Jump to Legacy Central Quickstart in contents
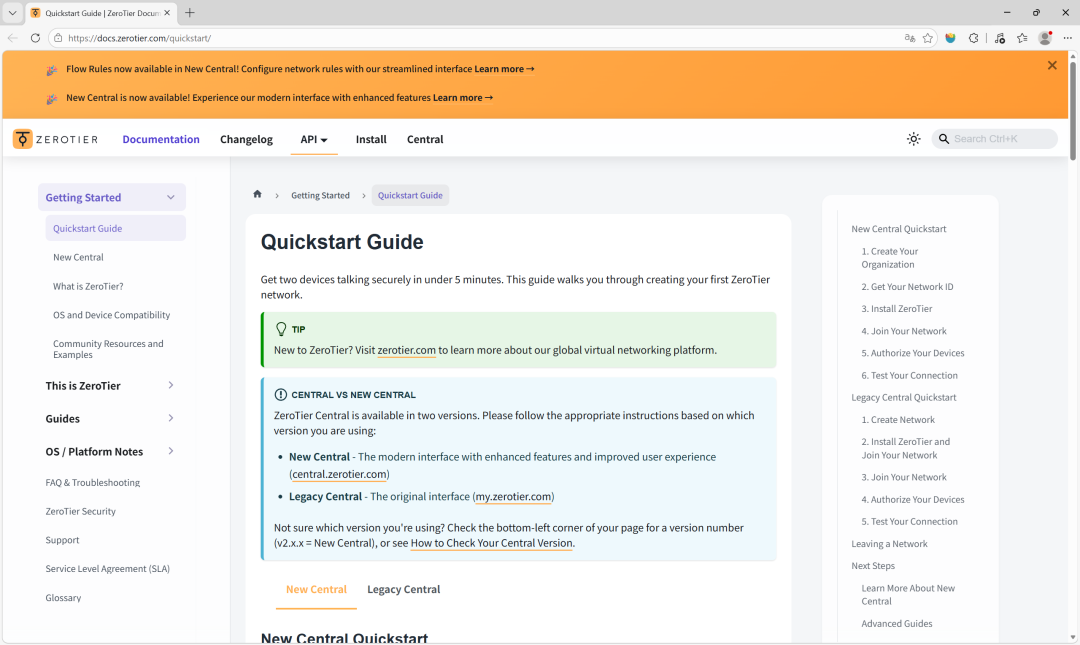 click(x=904, y=398)
